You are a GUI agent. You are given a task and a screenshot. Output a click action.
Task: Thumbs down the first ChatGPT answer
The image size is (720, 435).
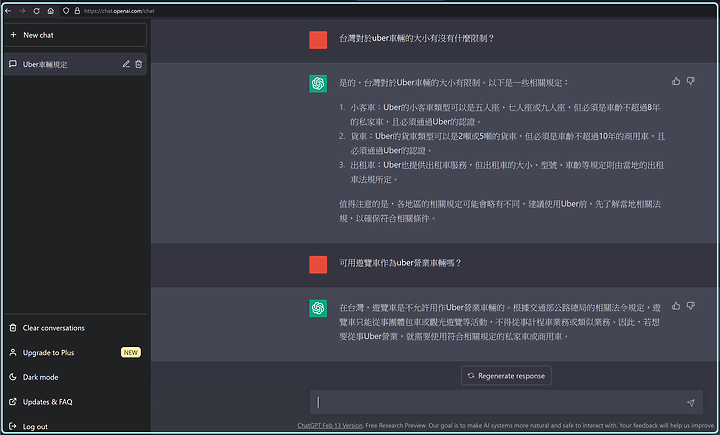(691, 81)
